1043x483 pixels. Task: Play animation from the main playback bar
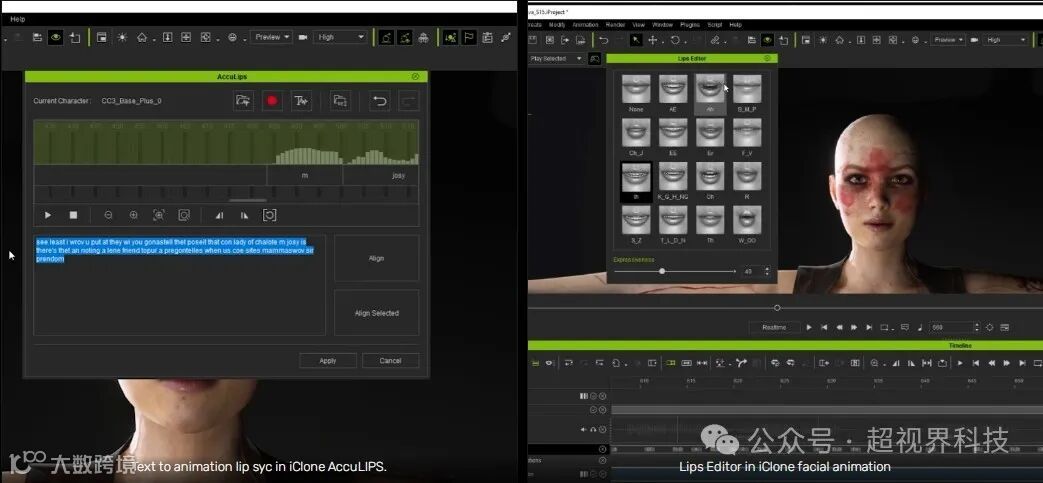[x=809, y=327]
